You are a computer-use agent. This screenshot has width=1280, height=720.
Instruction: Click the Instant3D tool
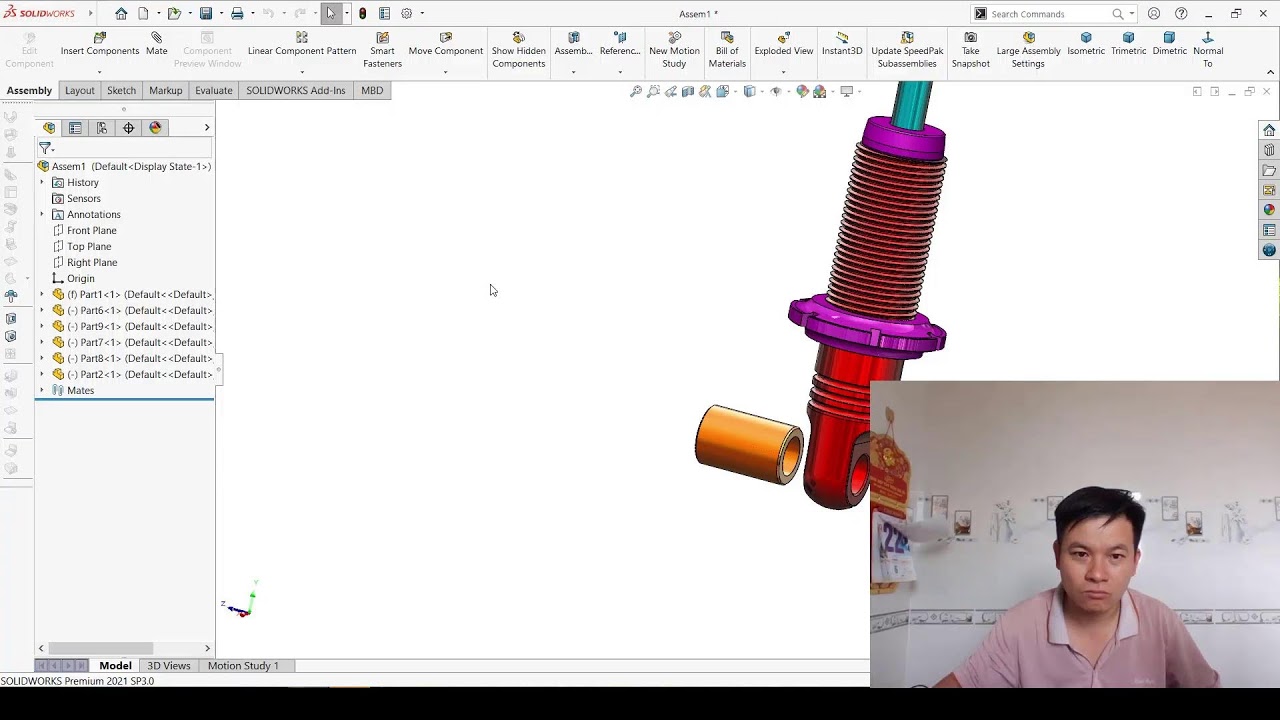[842, 45]
